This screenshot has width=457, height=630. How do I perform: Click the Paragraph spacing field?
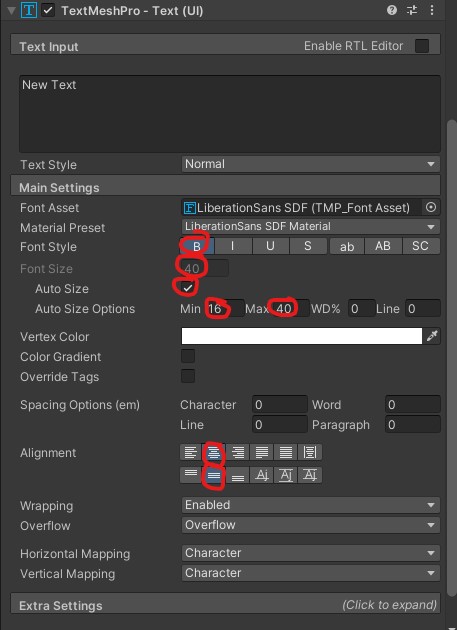(413, 425)
